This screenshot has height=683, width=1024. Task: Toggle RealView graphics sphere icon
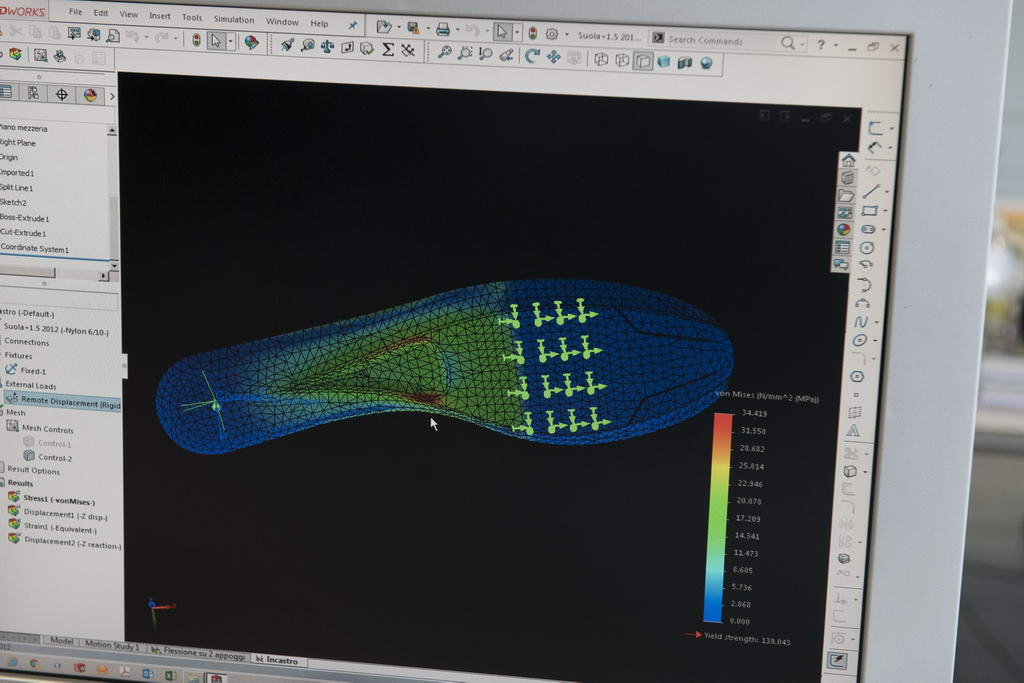click(x=706, y=63)
